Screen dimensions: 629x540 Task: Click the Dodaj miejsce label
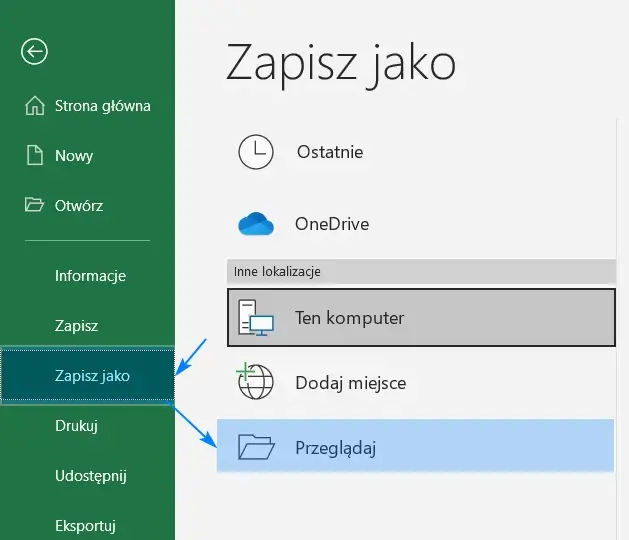[351, 383]
